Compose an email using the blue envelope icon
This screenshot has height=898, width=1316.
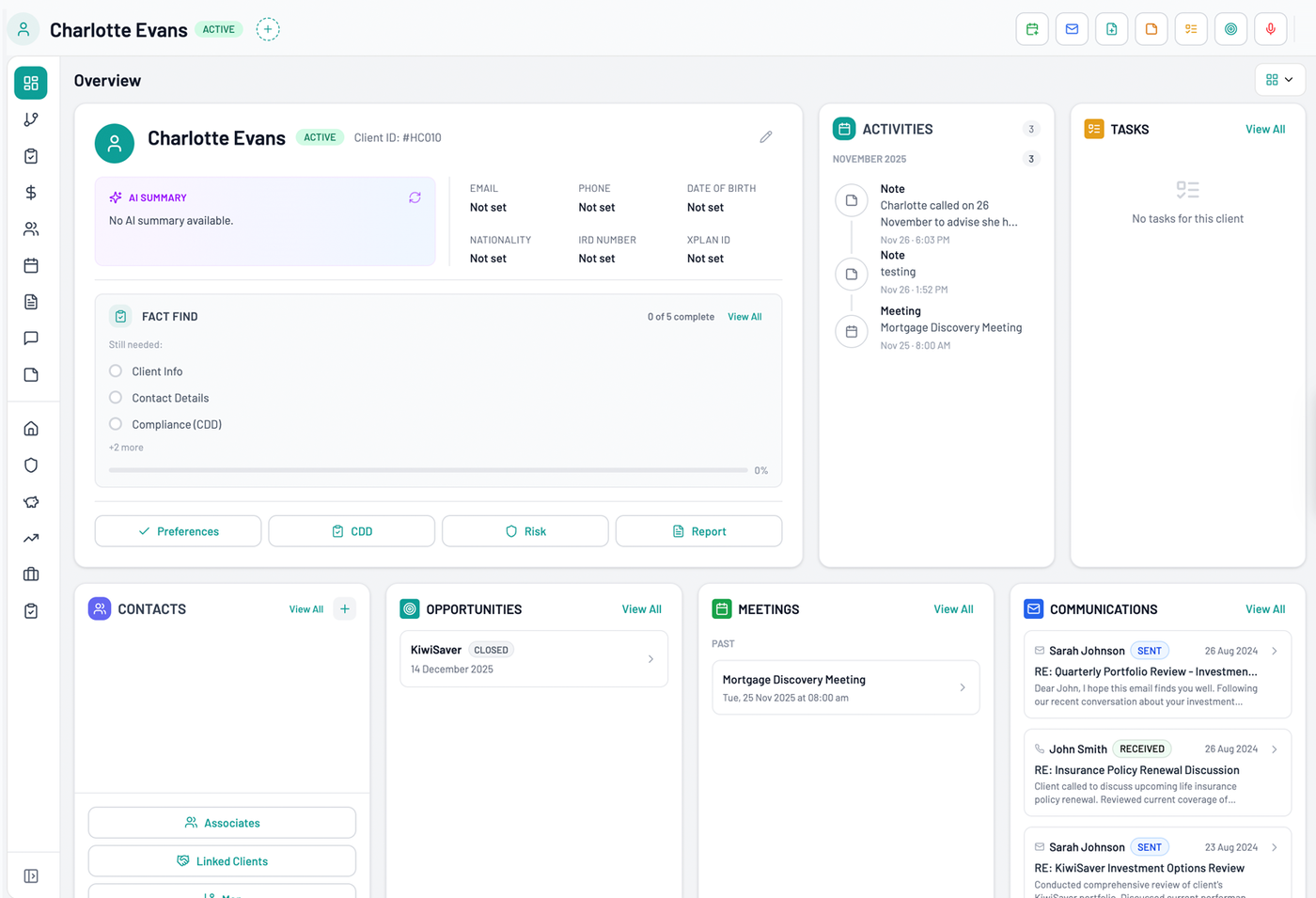point(1071,28)
